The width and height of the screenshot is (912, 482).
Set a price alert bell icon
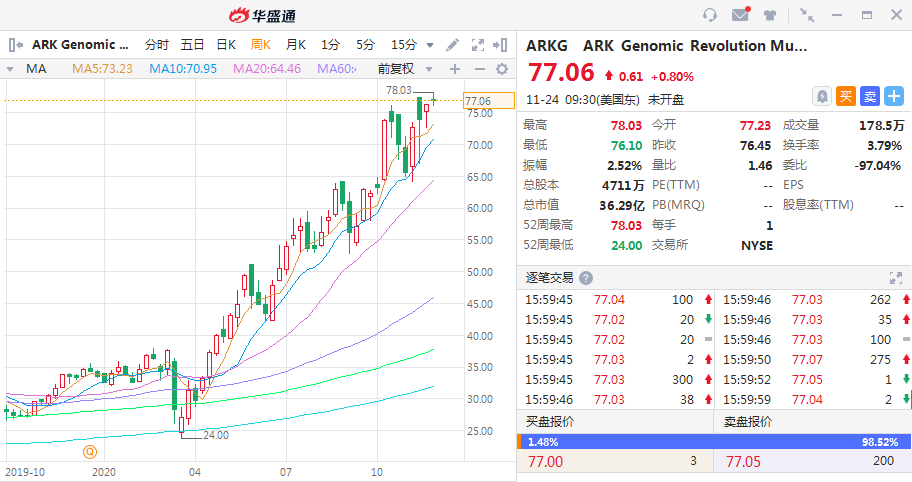822,97
